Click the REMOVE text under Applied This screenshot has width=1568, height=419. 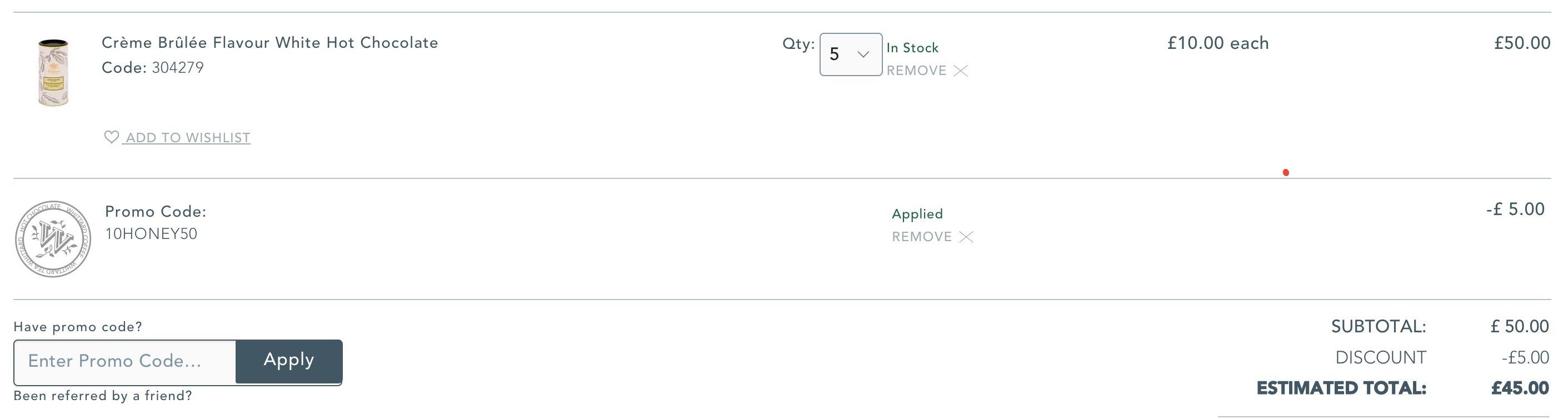pos(922,237)
